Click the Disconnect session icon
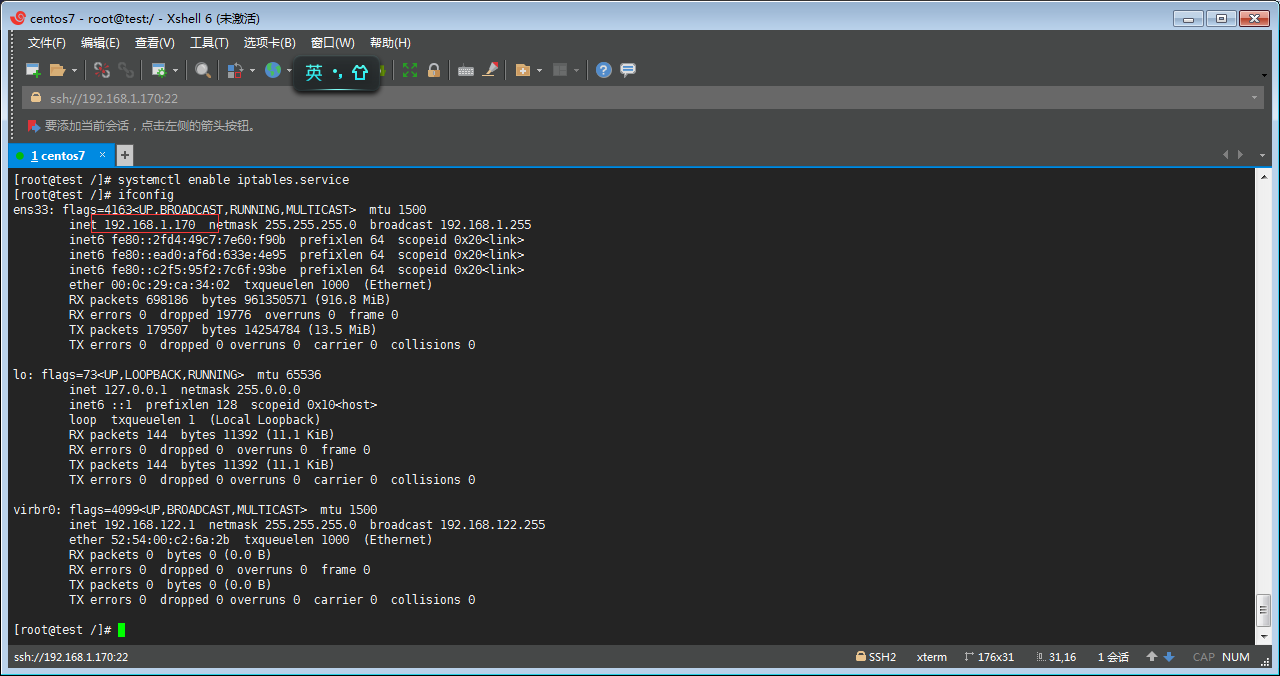The height and width of the screenshot is (676, 1280). point(102,70)
